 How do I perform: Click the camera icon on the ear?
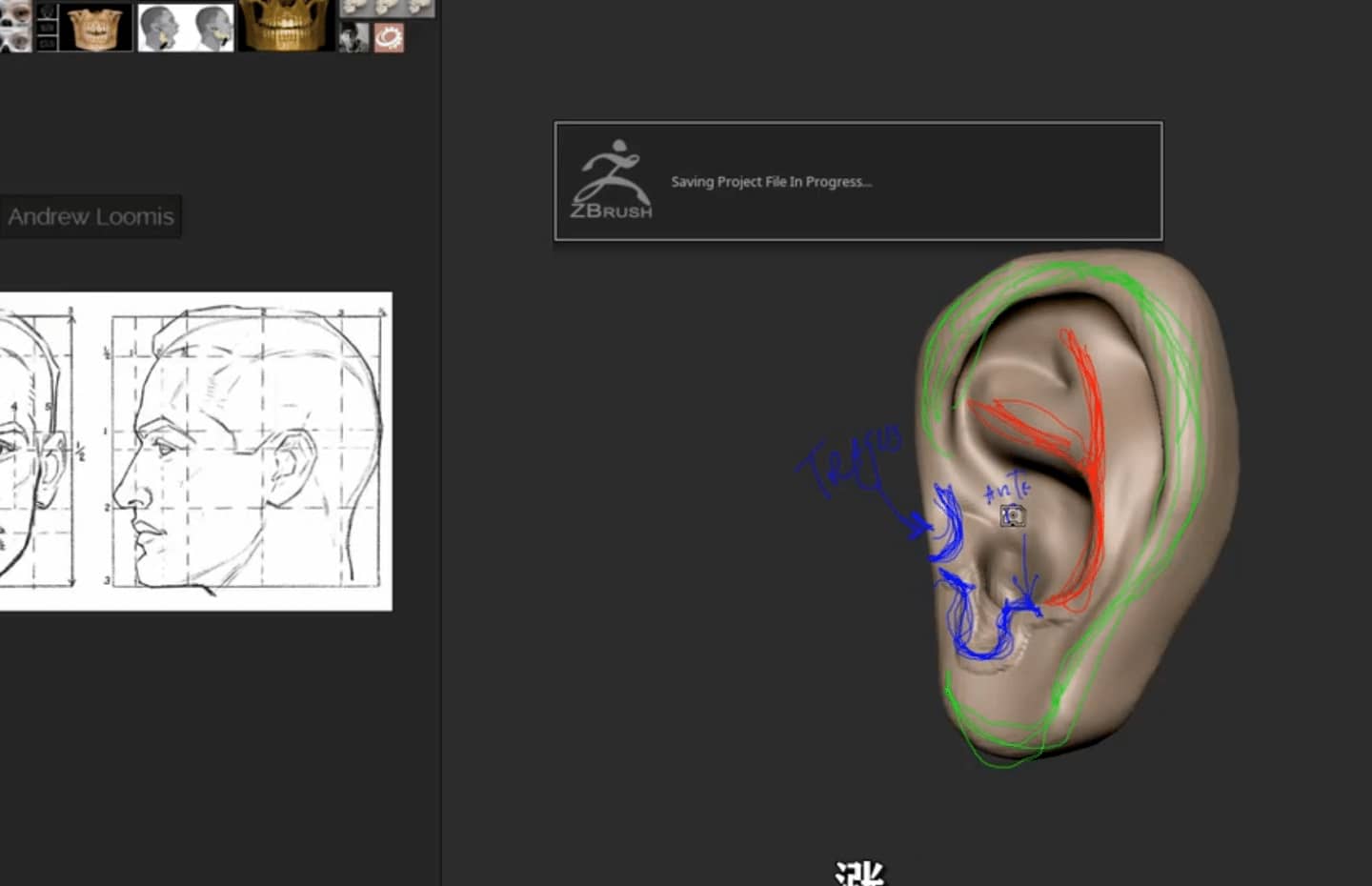pos(1013,515)
